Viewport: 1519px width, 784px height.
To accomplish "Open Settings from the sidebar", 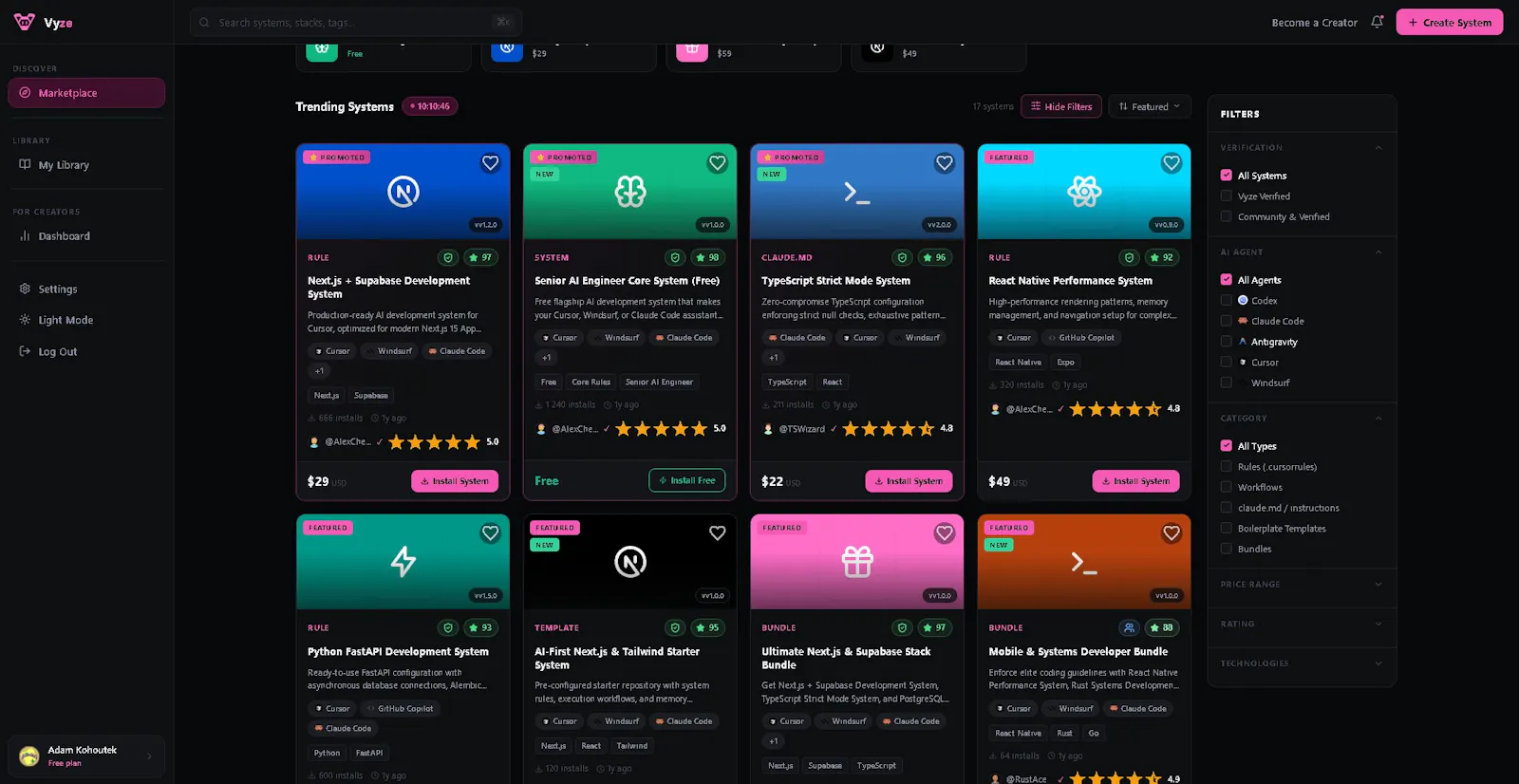I will [86, 289].
